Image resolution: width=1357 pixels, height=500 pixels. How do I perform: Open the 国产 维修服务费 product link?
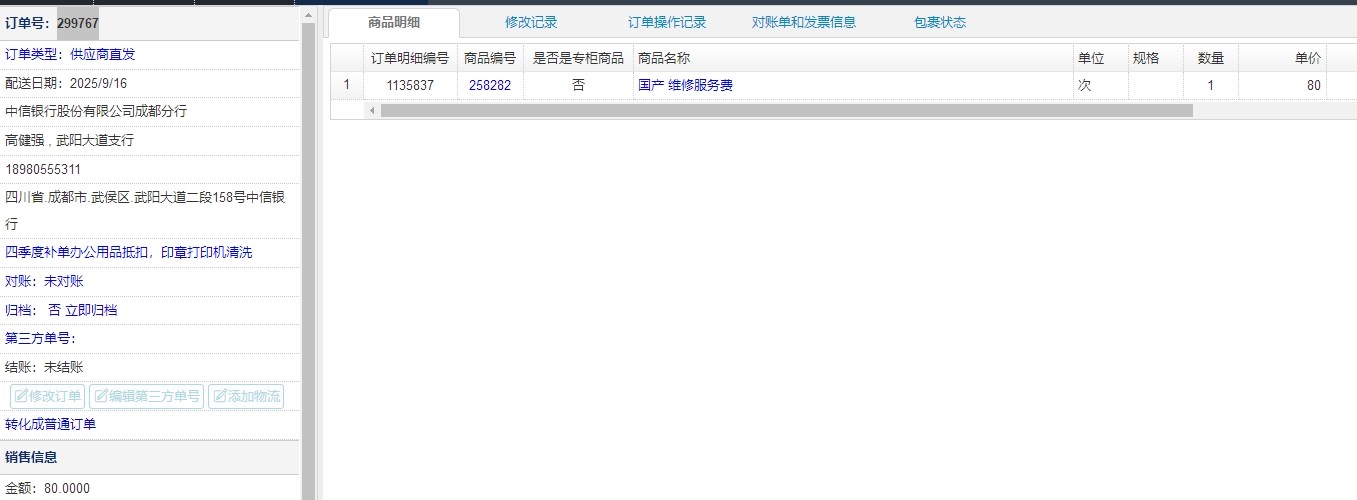tap(685, 86)
